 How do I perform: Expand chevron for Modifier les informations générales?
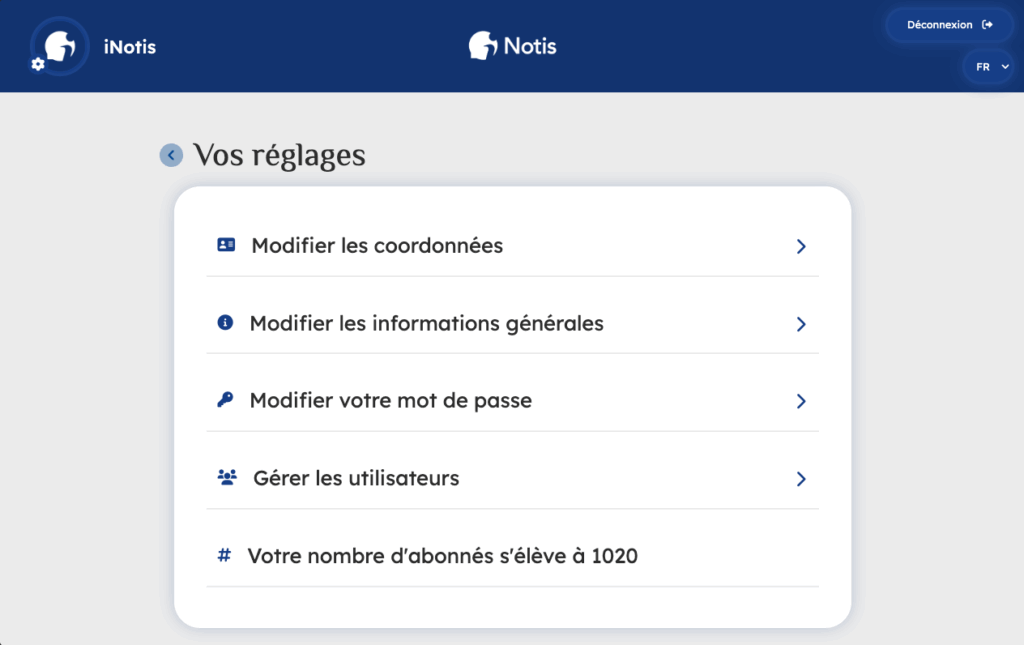pos(801,324)
